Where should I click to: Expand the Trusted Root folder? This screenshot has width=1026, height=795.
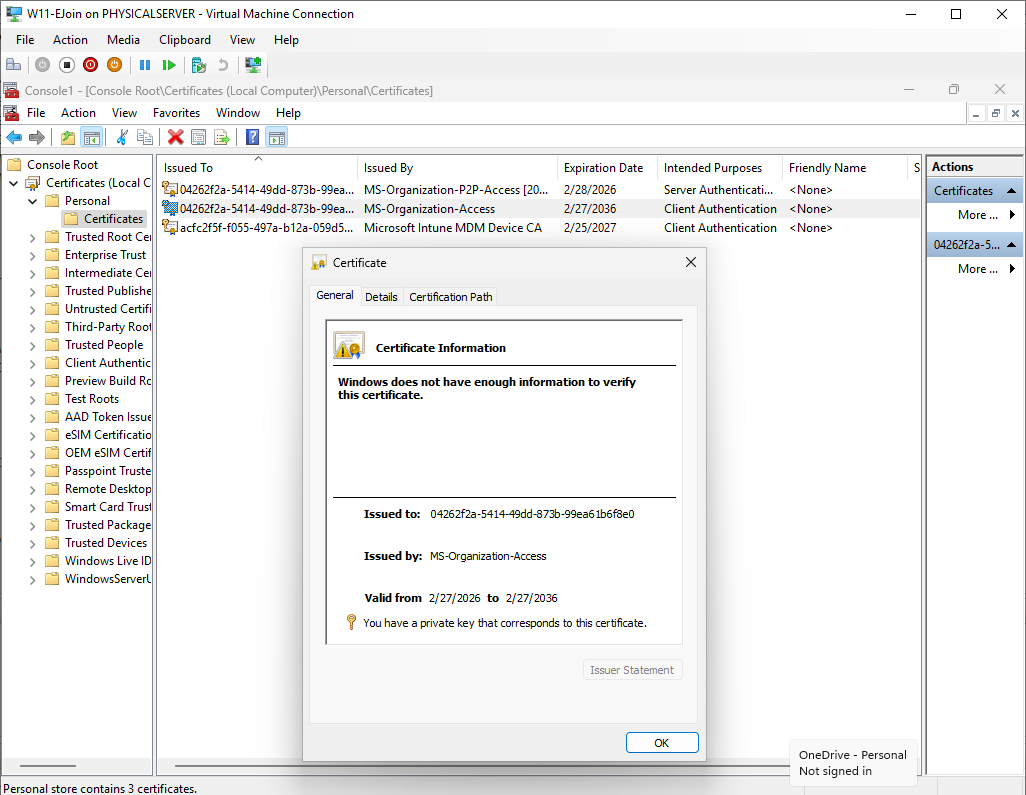(33, 238)
